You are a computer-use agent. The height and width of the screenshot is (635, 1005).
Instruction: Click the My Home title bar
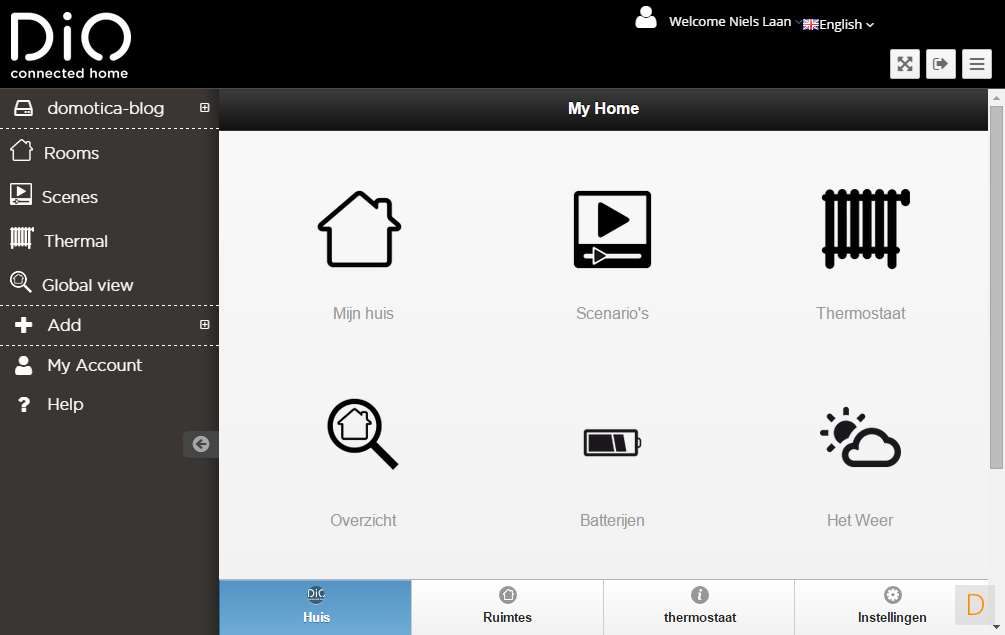tap(603, 108)
